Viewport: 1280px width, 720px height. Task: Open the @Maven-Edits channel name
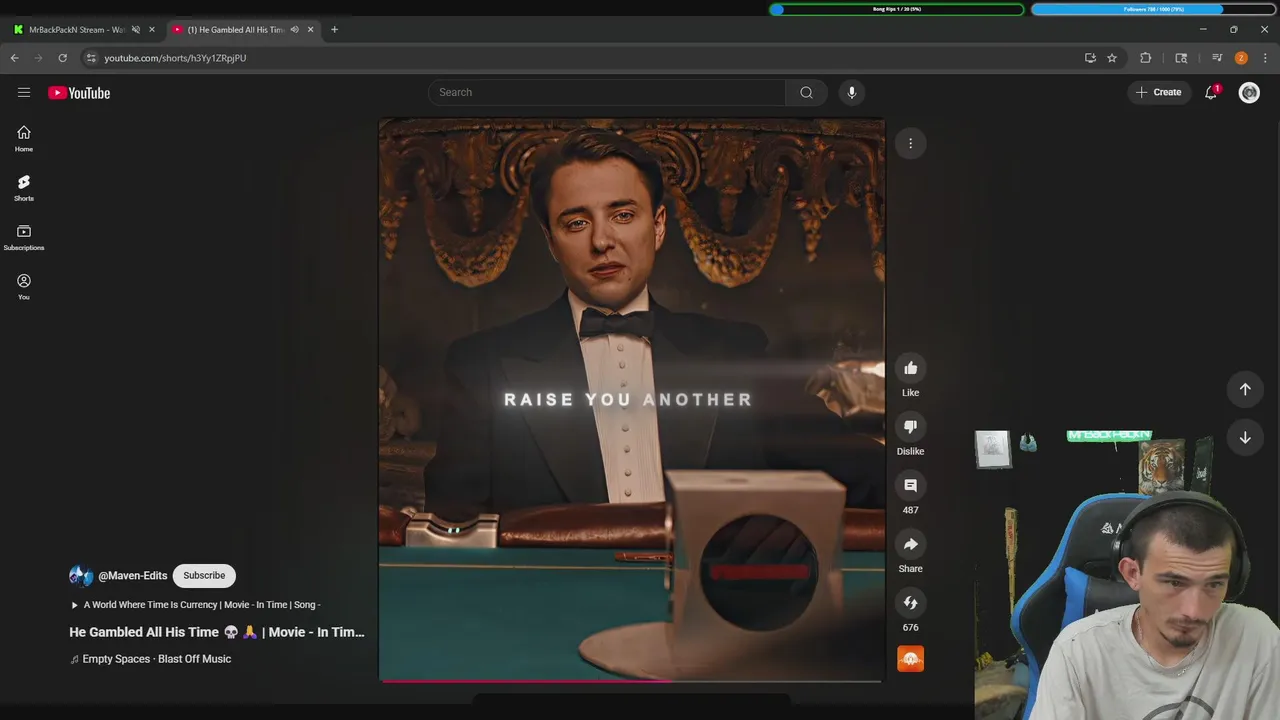pyautogui.click(x=133, y=576)
